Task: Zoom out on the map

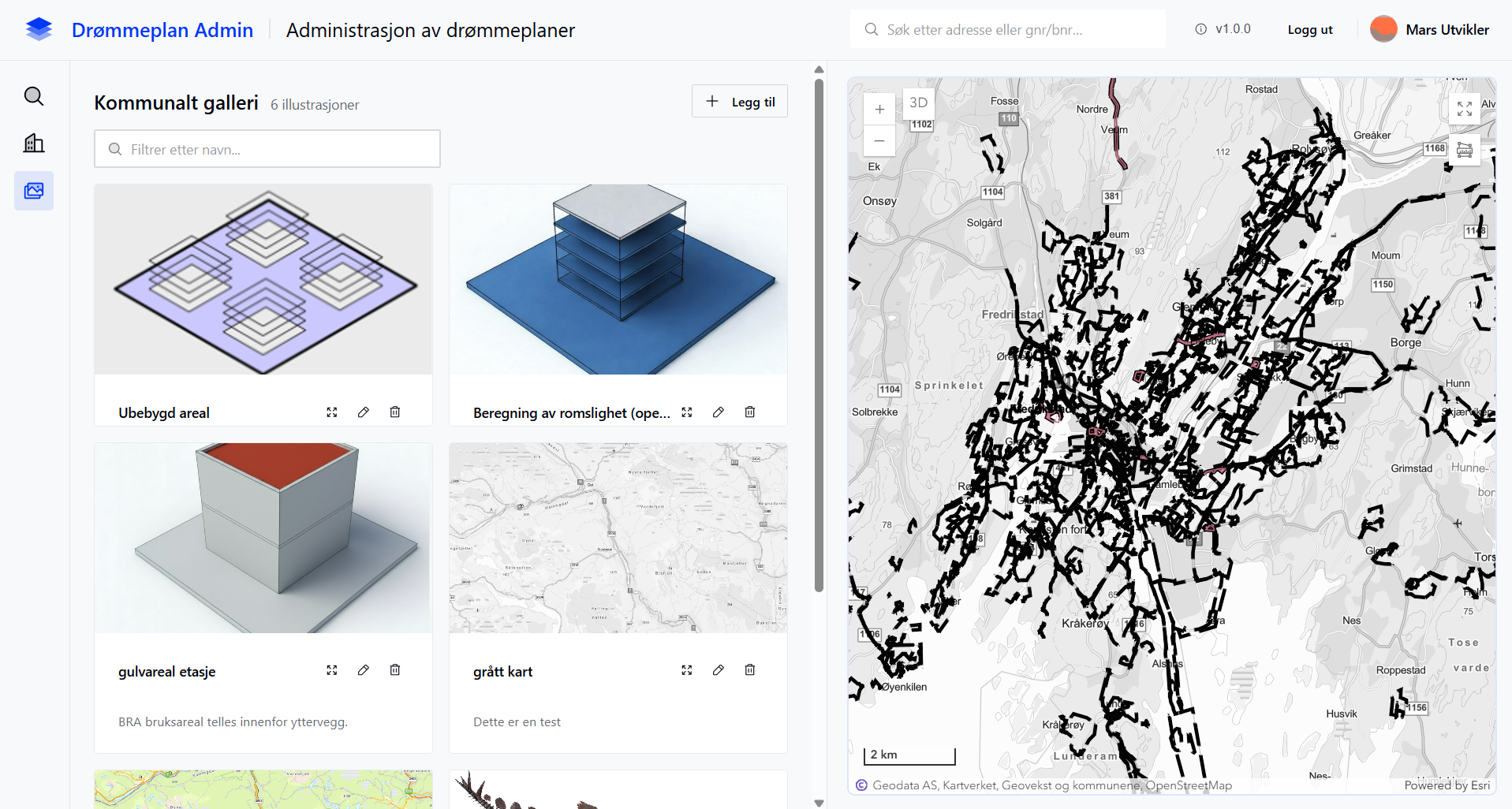Action: coord(879,141)
